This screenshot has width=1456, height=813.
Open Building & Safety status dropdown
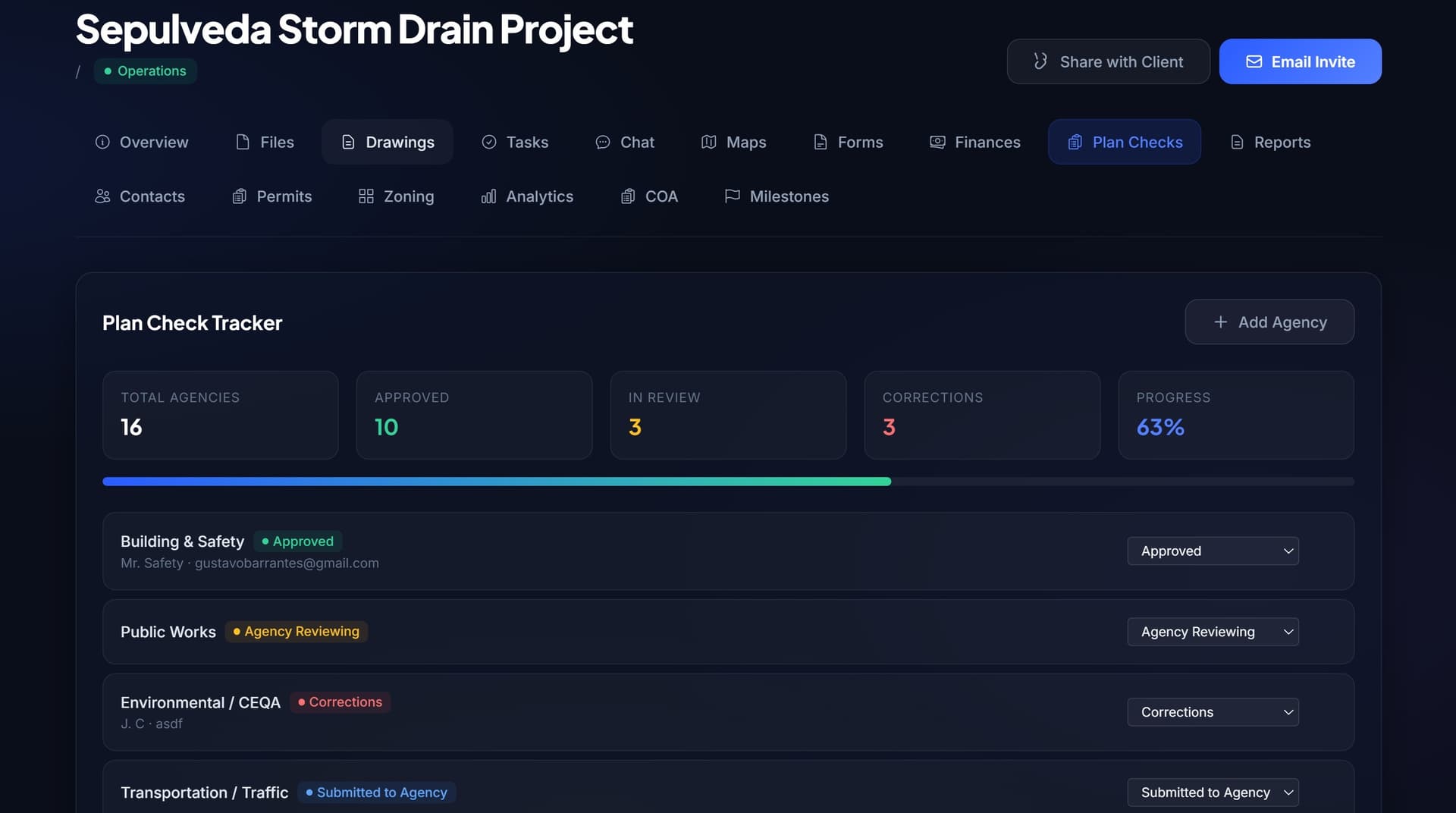[1213, 551]
